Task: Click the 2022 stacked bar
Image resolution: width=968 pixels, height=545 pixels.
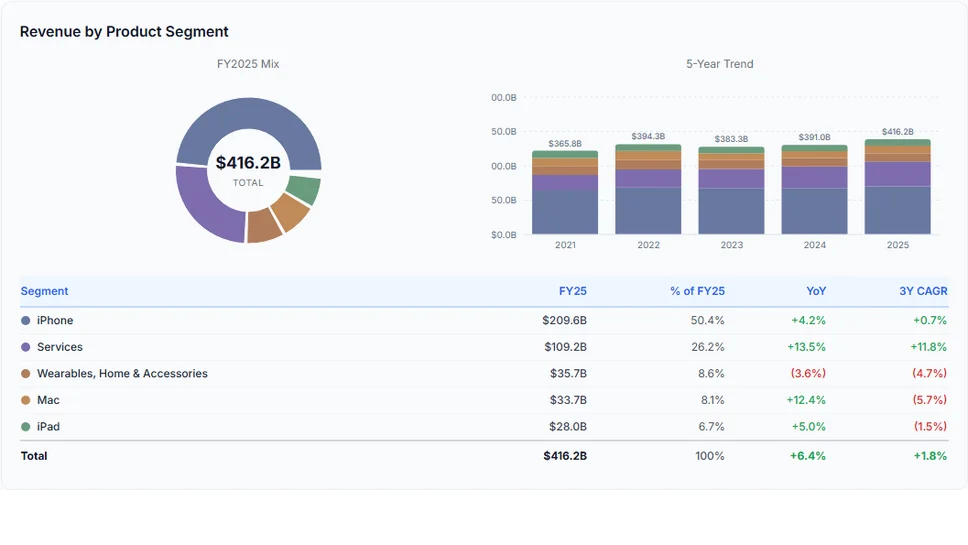Action: click(x=648, y=189)
